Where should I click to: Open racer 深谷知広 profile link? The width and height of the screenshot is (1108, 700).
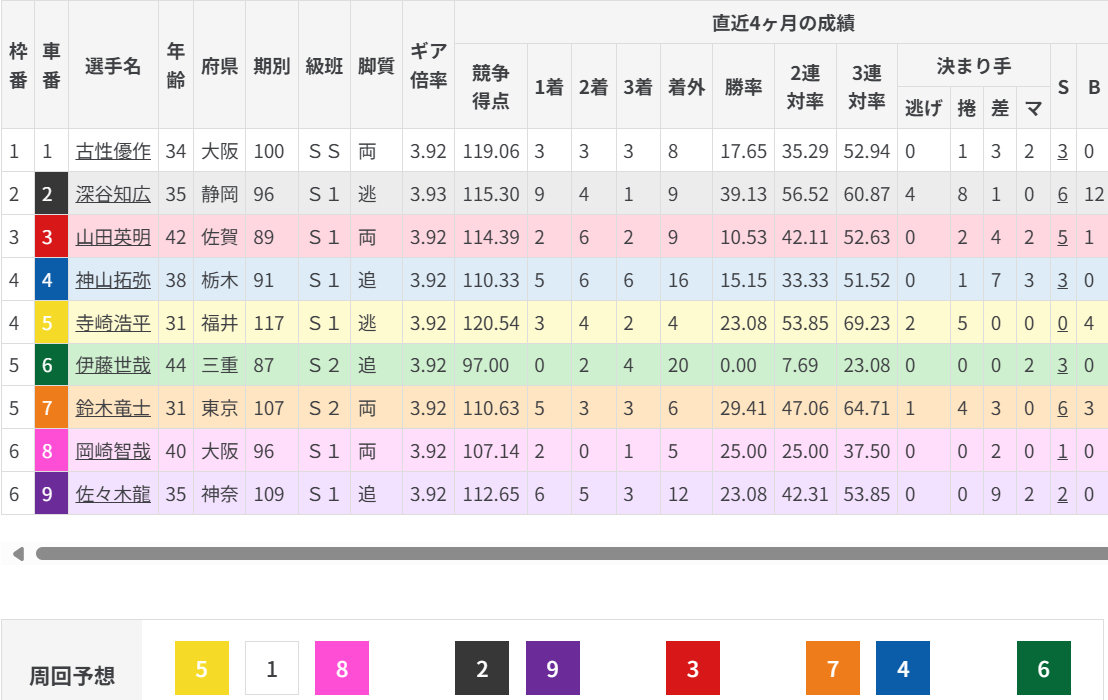[113, 194]
